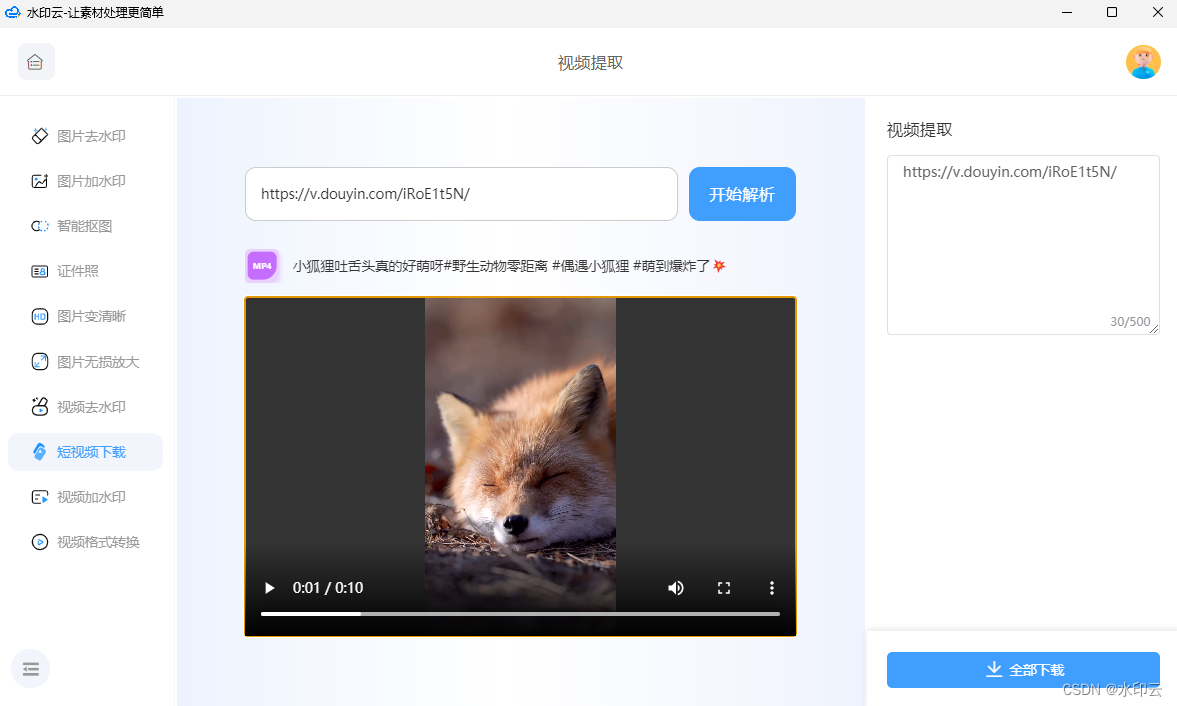1177x706 pixels.
Task: Click the picture icon beside 图片加水印
Action: 40,181
